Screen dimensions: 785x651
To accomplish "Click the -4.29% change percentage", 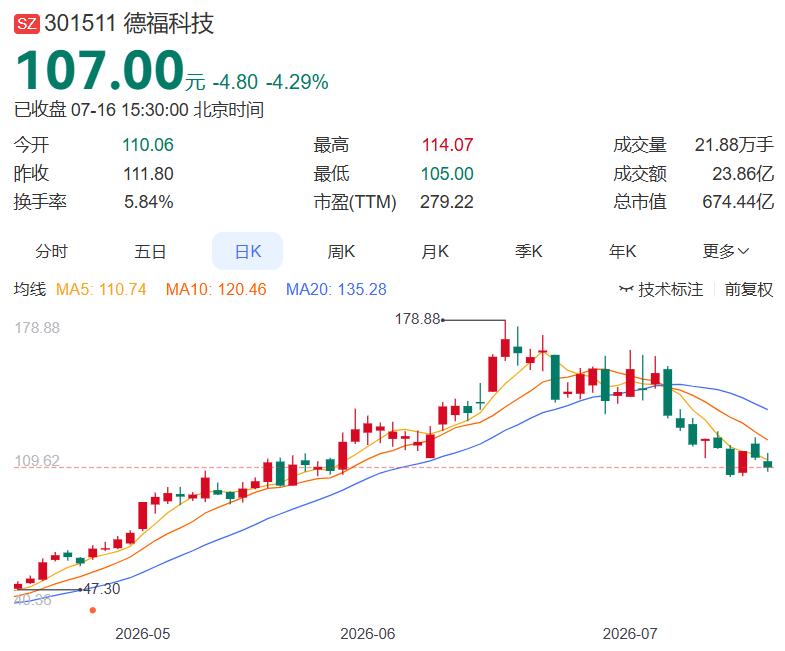I will (297, 82).
